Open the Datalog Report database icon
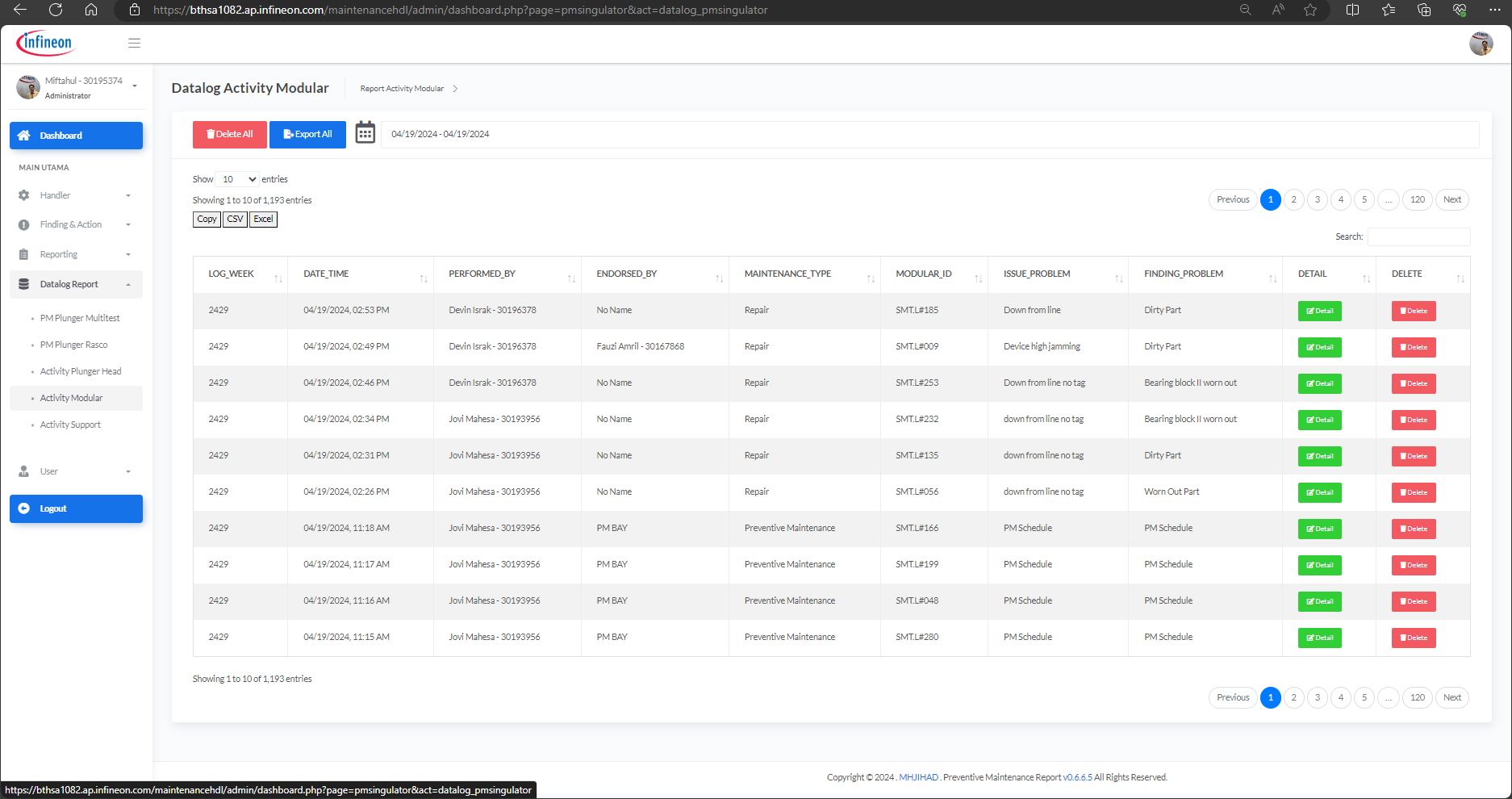The width and height of the screenshot is (1512, 799). pos(24,283)
